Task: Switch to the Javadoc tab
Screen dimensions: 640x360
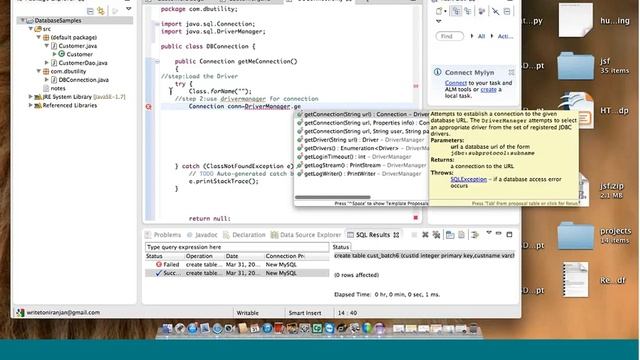Action: pyautogui.click(x=202, y=235)
